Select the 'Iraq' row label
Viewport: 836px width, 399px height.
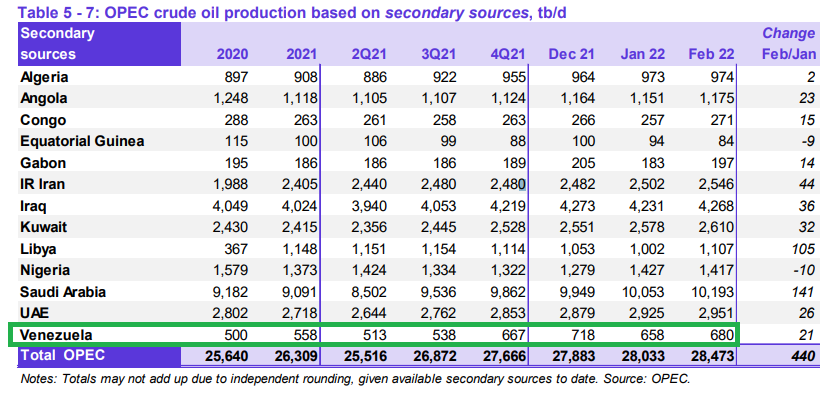35,206
